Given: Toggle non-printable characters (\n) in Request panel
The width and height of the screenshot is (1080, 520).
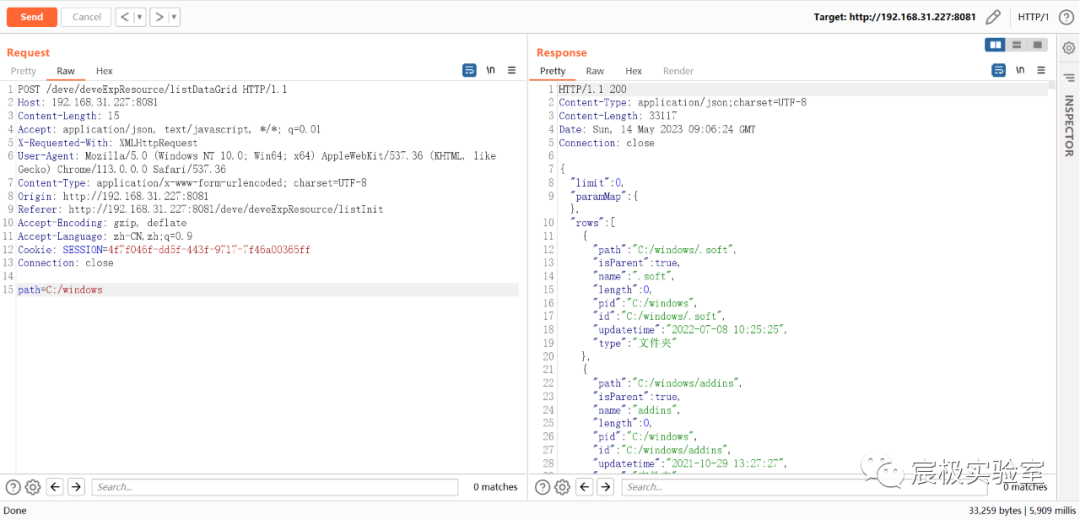Looking at the screenshot, I should (x=490, y=70).
